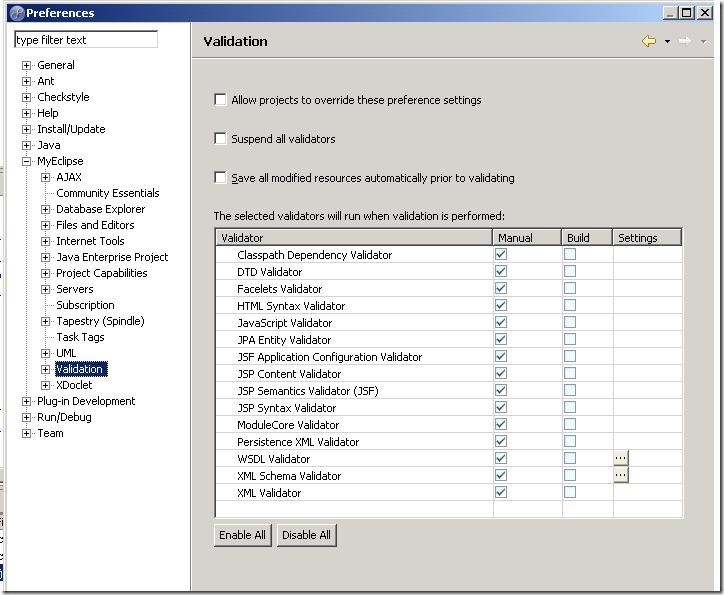The height and width of the screenshot is (595, 724).
Task: Toggle Save all modified resources automatically checkbox
Action: tap(220, 178)
